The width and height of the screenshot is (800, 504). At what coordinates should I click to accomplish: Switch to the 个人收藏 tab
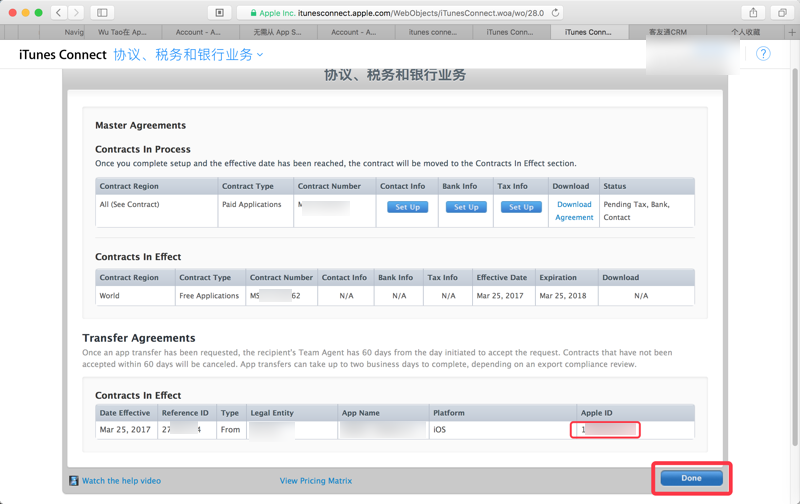[745, 32]
